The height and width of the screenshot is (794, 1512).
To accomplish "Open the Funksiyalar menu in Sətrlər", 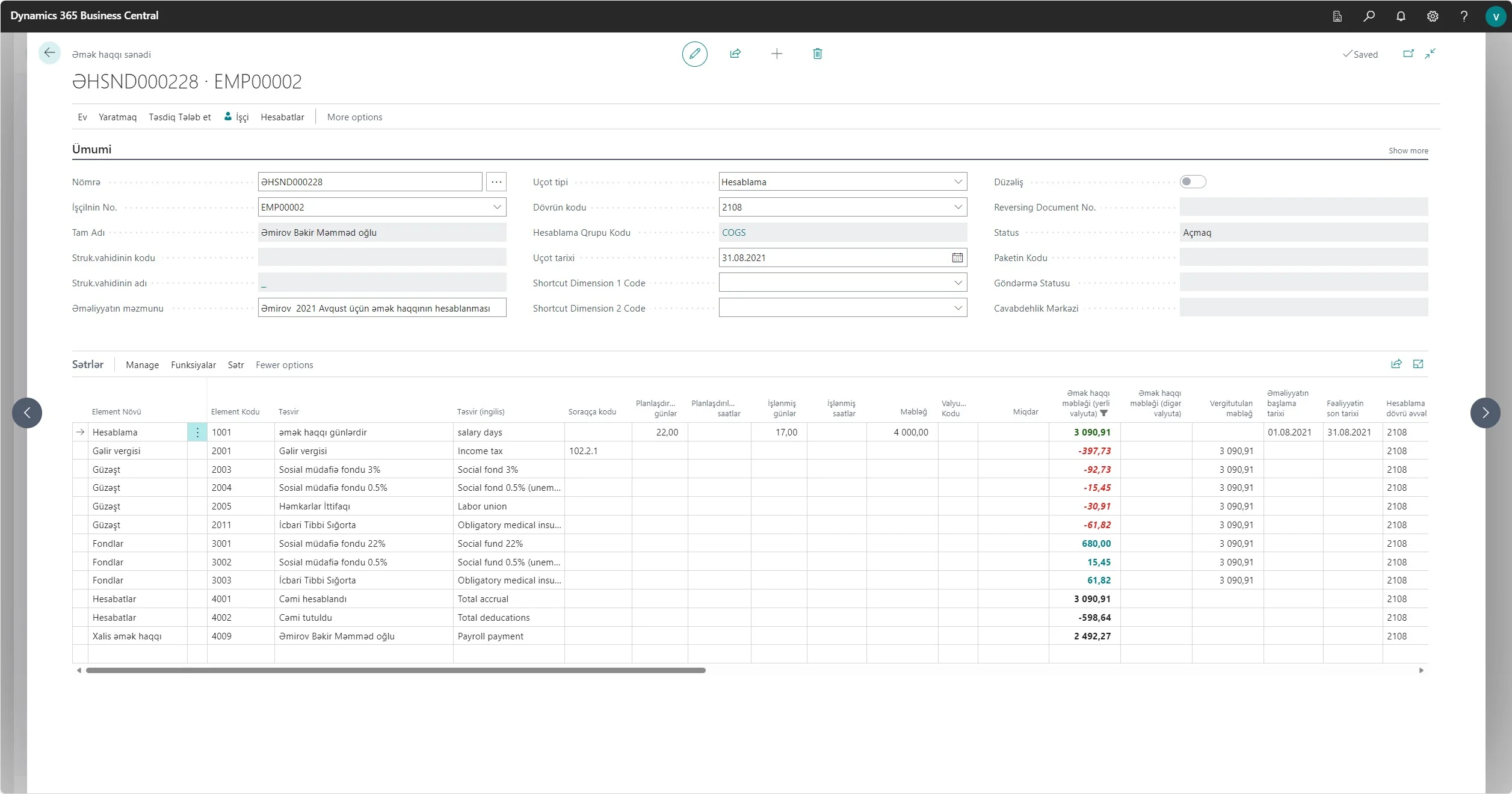I will tap(193, 365).
